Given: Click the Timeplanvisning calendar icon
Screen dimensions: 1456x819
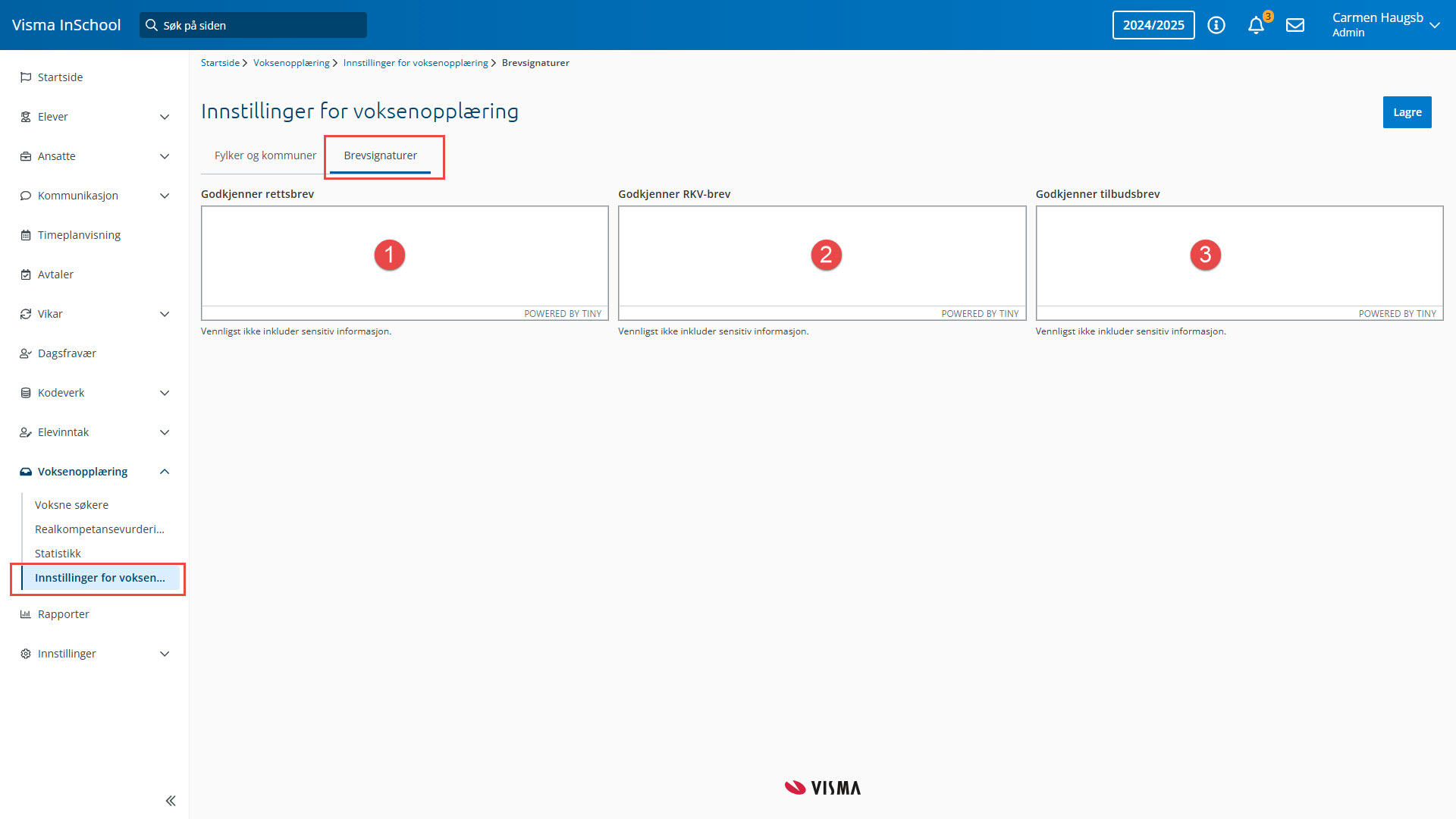Looking at the screenshot, I should [x=26, y=235].
